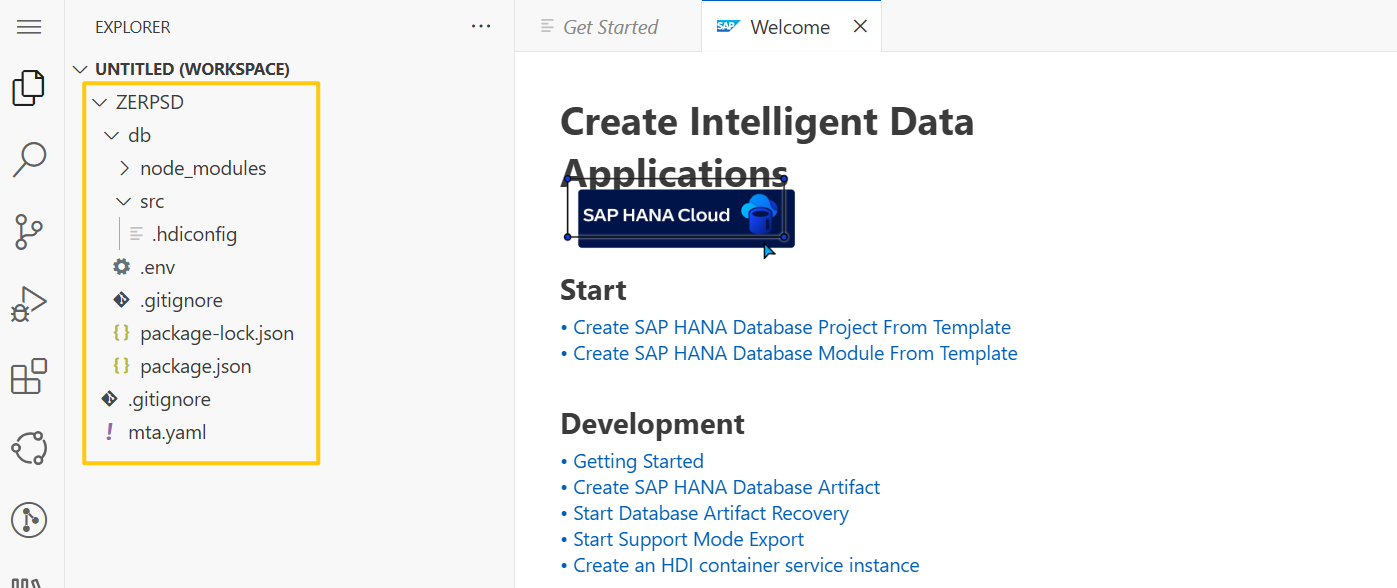This screenshot has height=588, width=1397.
Task: Click the git icon of db .gitignore
Action: (x=122, y=300)
